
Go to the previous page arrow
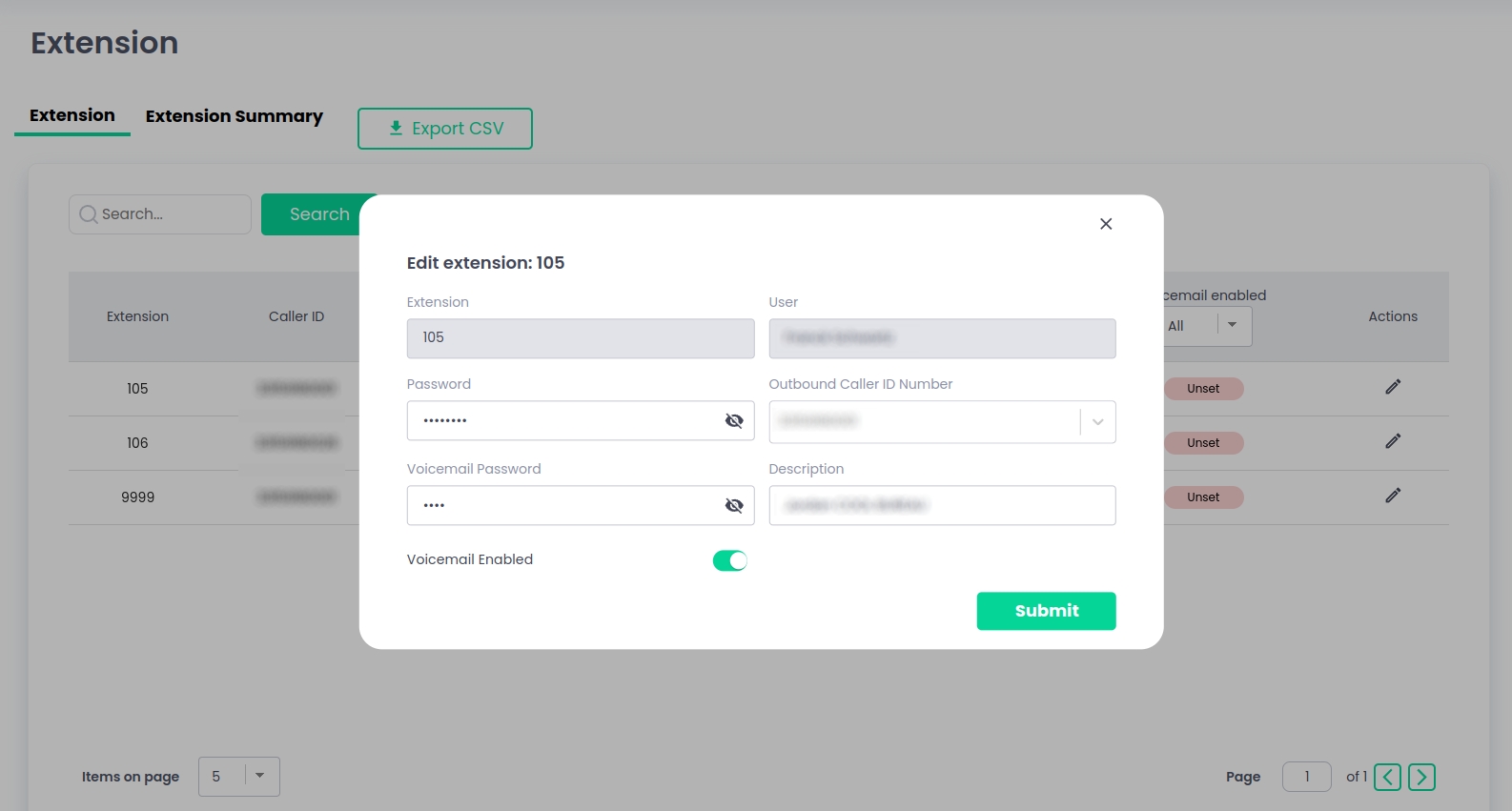(1388, 778)
